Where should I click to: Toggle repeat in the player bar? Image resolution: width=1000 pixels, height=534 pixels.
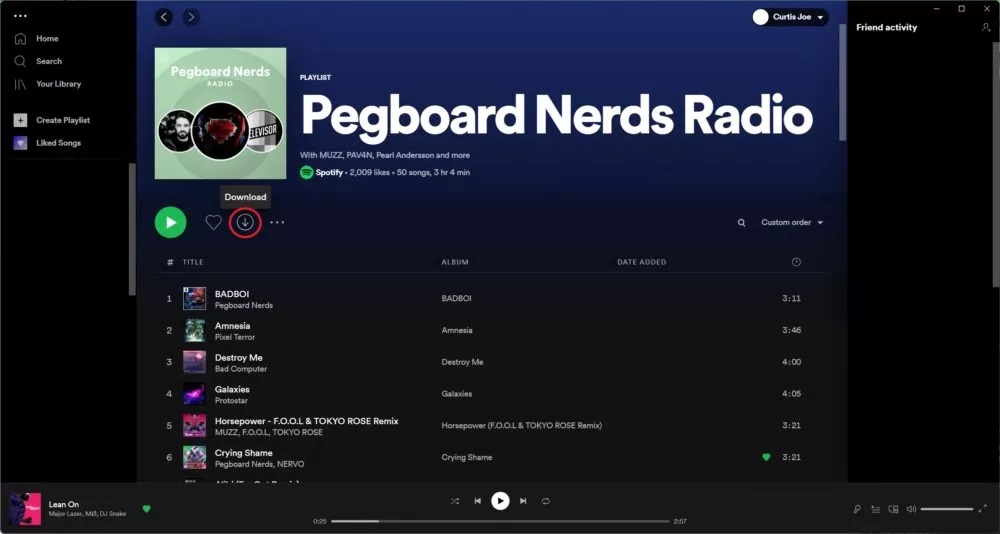(x=546, y=501)
